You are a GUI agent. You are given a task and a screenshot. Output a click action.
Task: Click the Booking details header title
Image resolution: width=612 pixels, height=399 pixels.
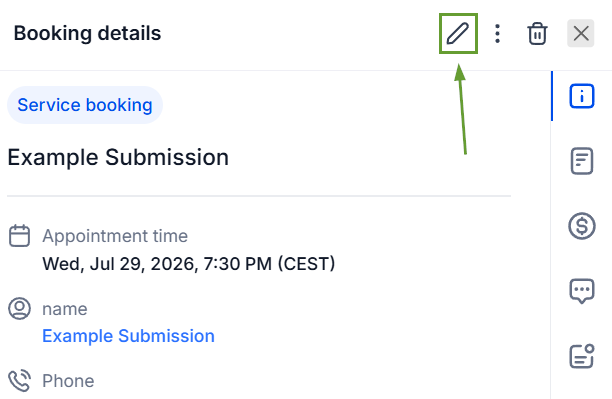pos(87,33)
